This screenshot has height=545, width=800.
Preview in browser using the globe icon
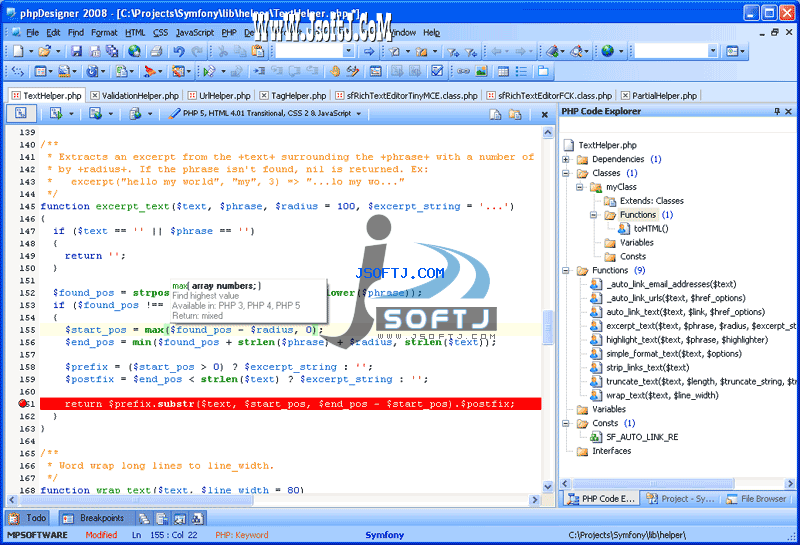[135, 51]
